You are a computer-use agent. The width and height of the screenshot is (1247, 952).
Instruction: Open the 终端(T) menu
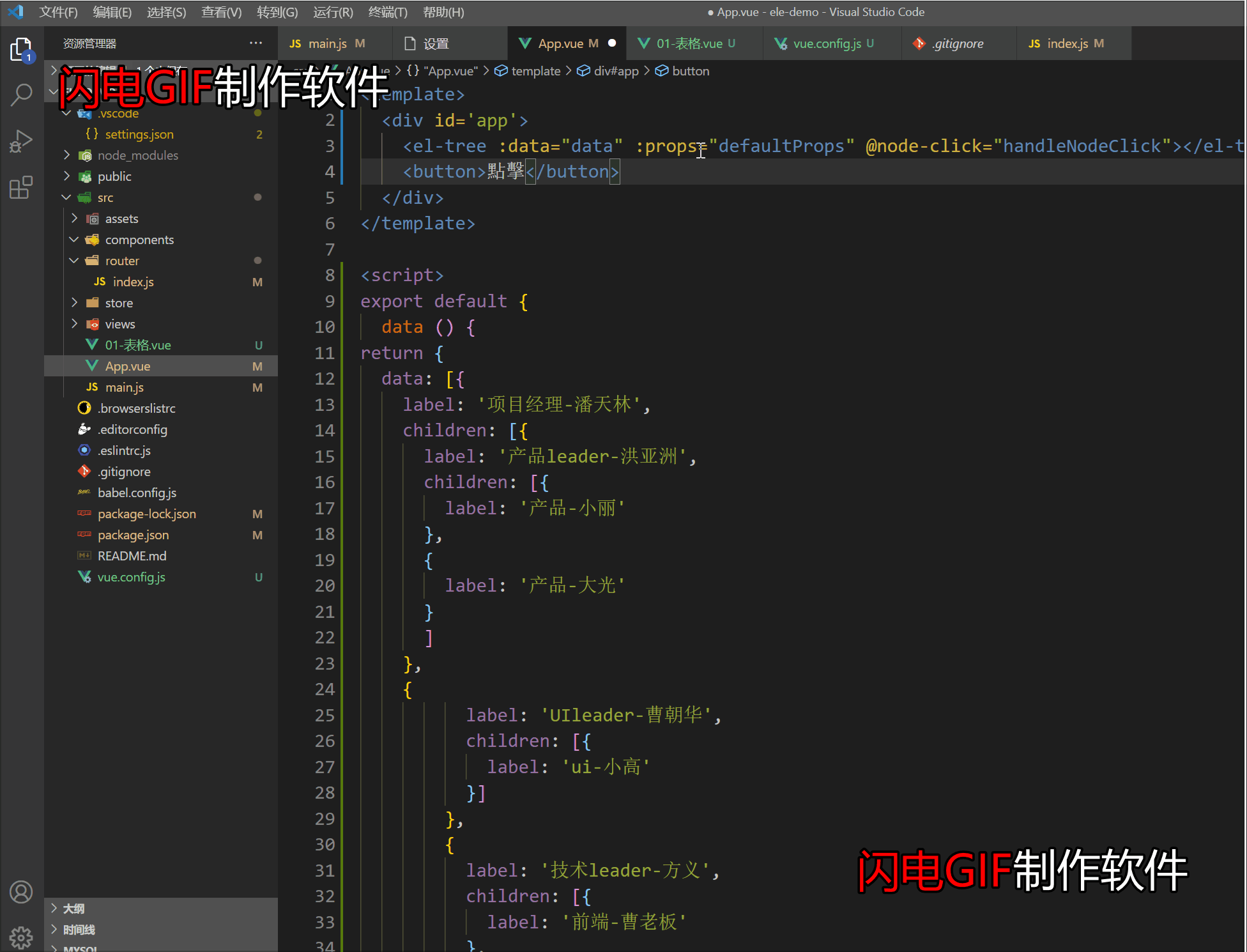pos(387,12)
